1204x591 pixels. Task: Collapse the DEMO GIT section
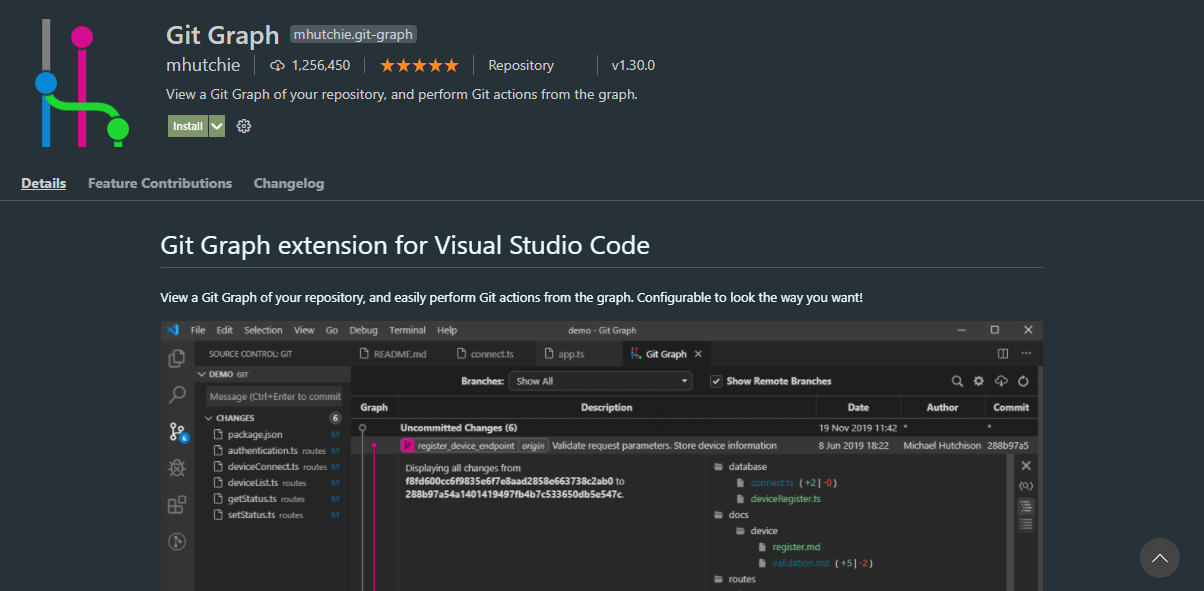click(x=201, y=374)
